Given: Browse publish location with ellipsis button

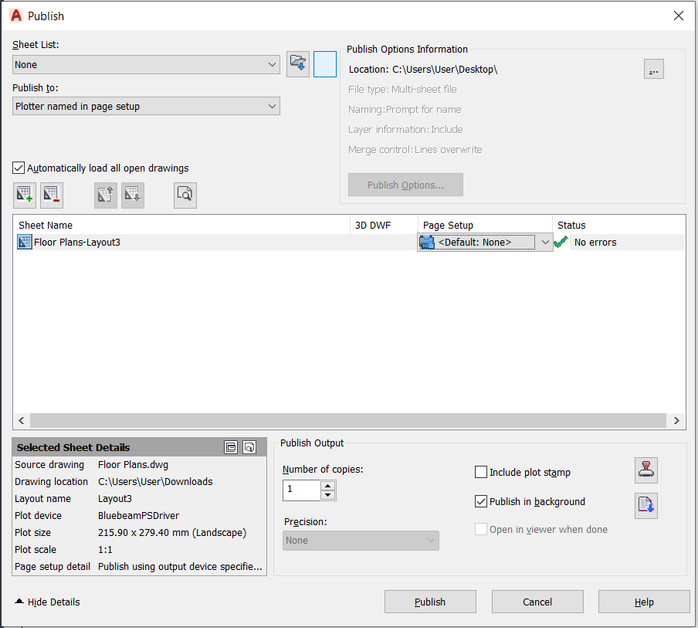Looking at the screenshot, I should [x=653, y=69].
